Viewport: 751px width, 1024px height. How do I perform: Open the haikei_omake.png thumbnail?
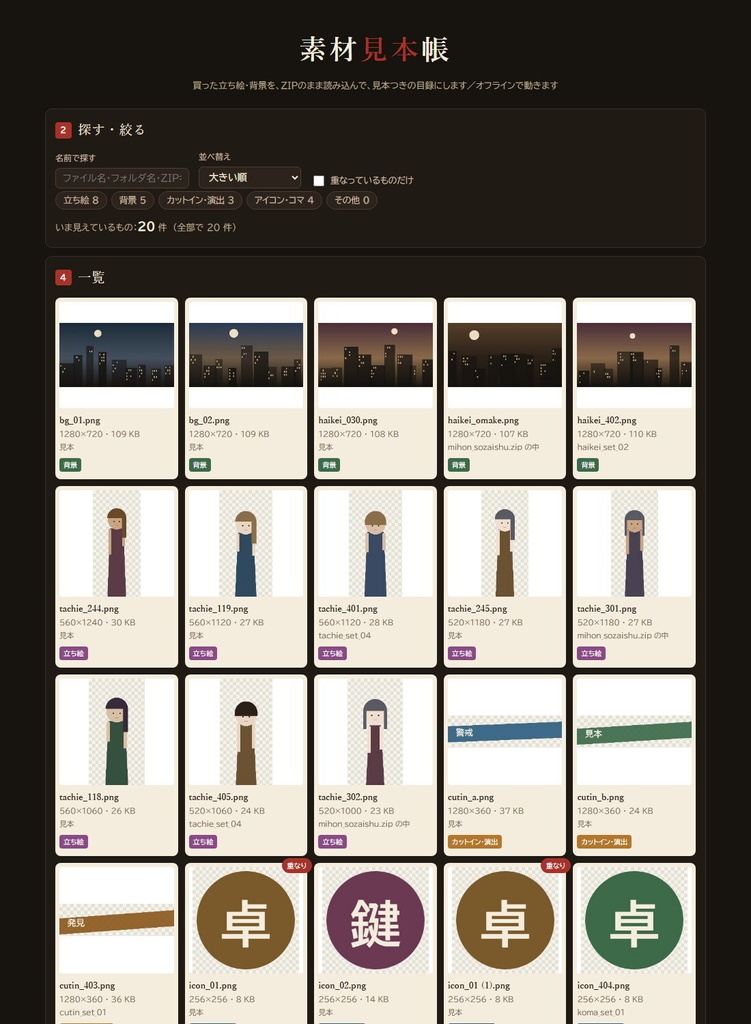[505, 355]
